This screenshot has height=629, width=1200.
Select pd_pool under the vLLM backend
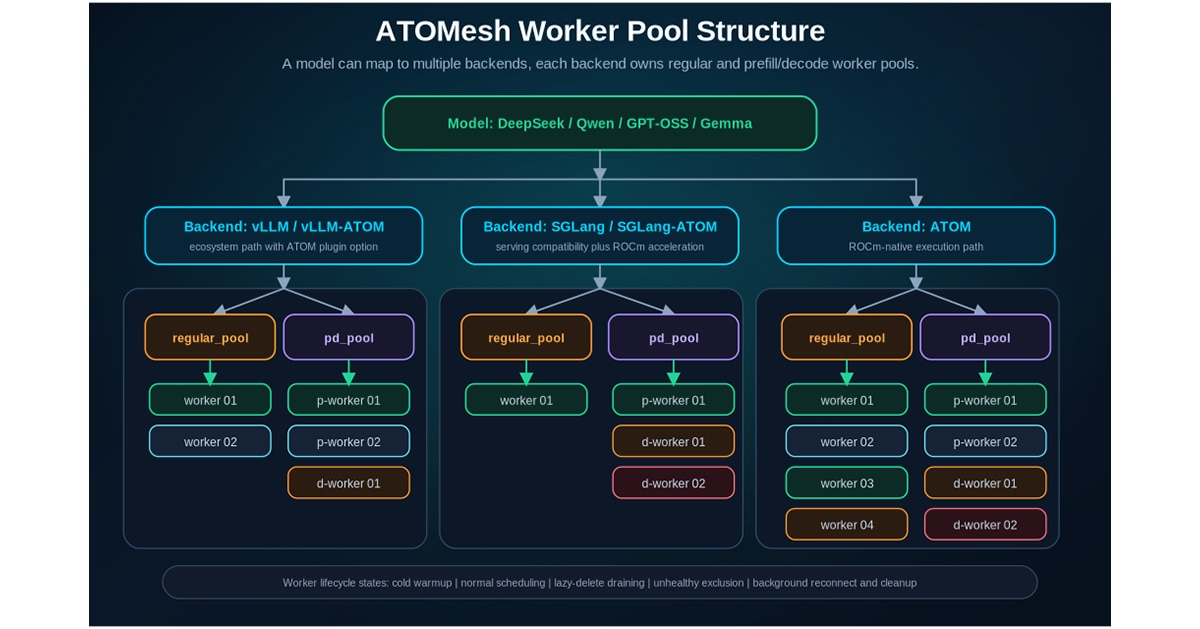tap(349, 337)
